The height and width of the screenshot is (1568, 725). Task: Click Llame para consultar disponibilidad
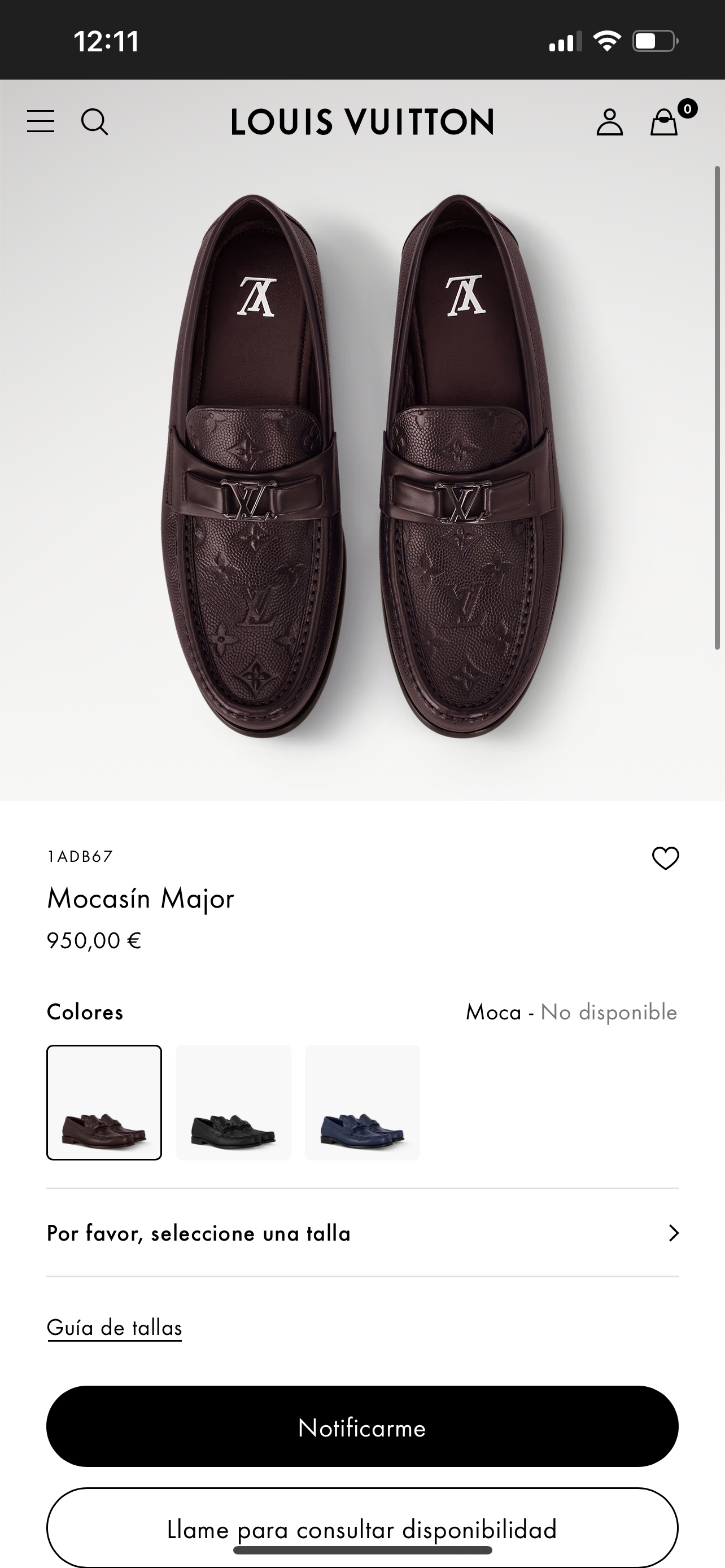(x=362, y=1528)
